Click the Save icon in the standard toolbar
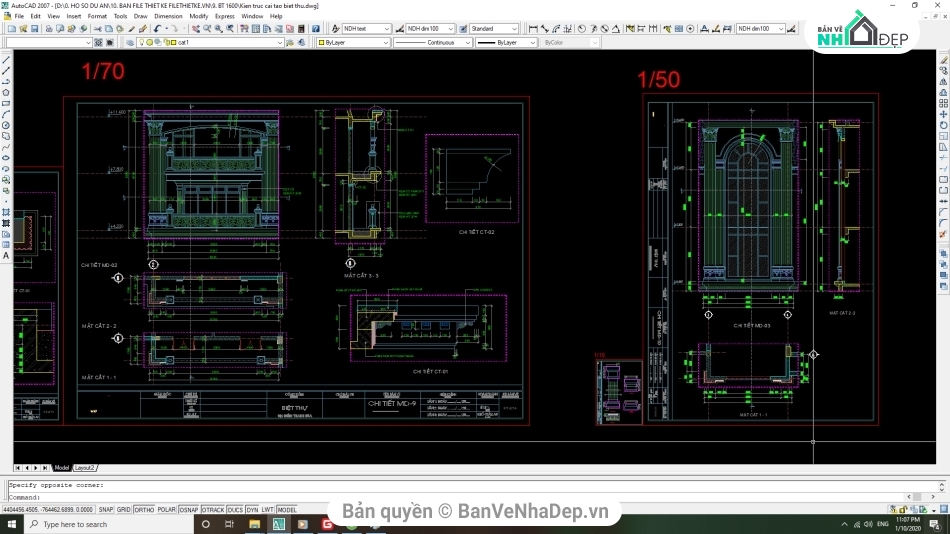This screenshot has width=950, height=534. (32, 29)
